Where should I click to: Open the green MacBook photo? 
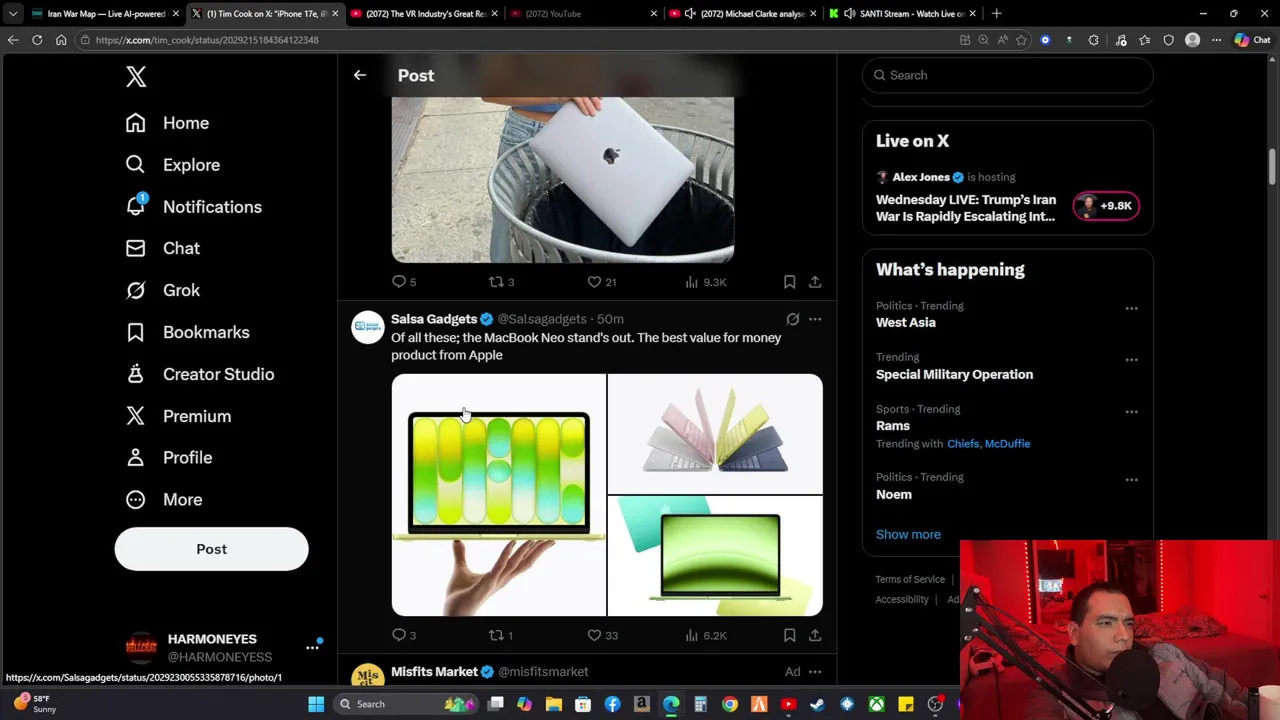(715, 556)
